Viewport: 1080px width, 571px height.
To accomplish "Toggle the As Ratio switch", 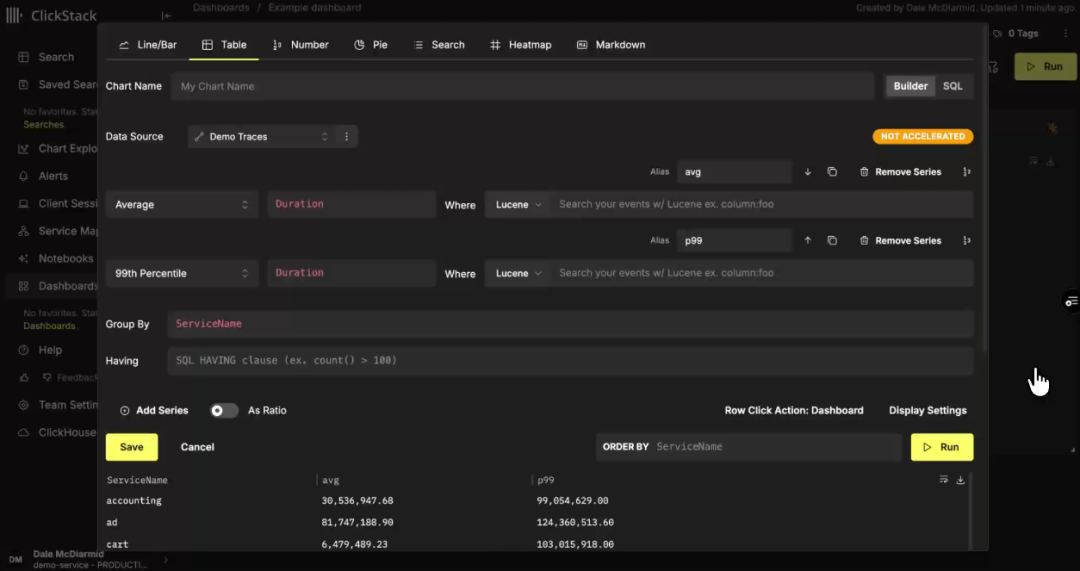I will pos(224,411).
